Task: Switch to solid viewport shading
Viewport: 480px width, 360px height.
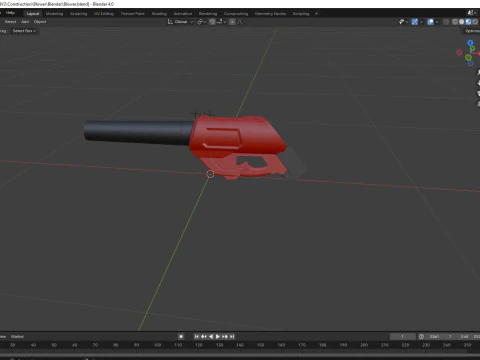Action: pos(461,22)
